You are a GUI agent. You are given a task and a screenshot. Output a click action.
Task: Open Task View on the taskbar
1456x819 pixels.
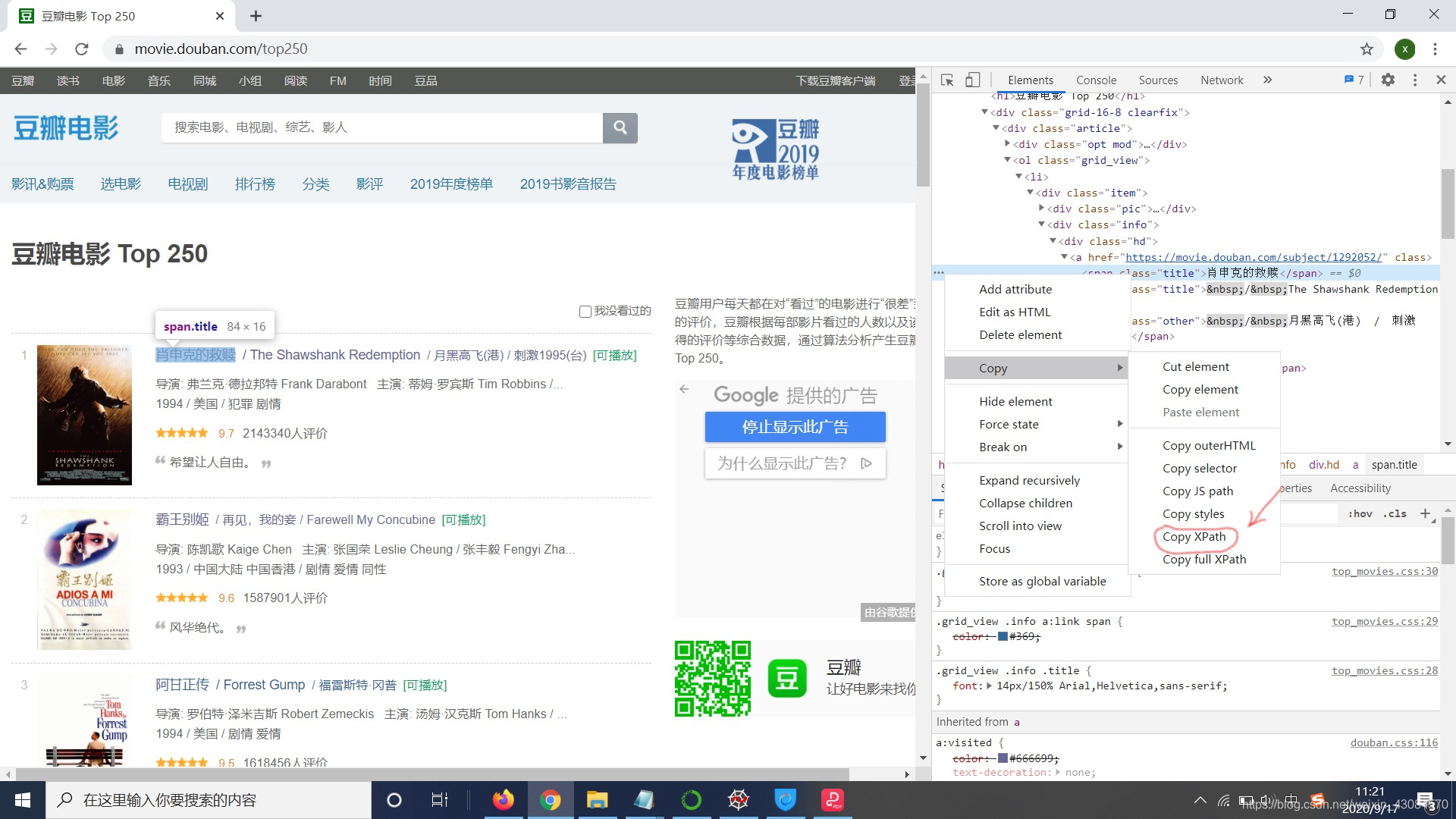(439, 800)
